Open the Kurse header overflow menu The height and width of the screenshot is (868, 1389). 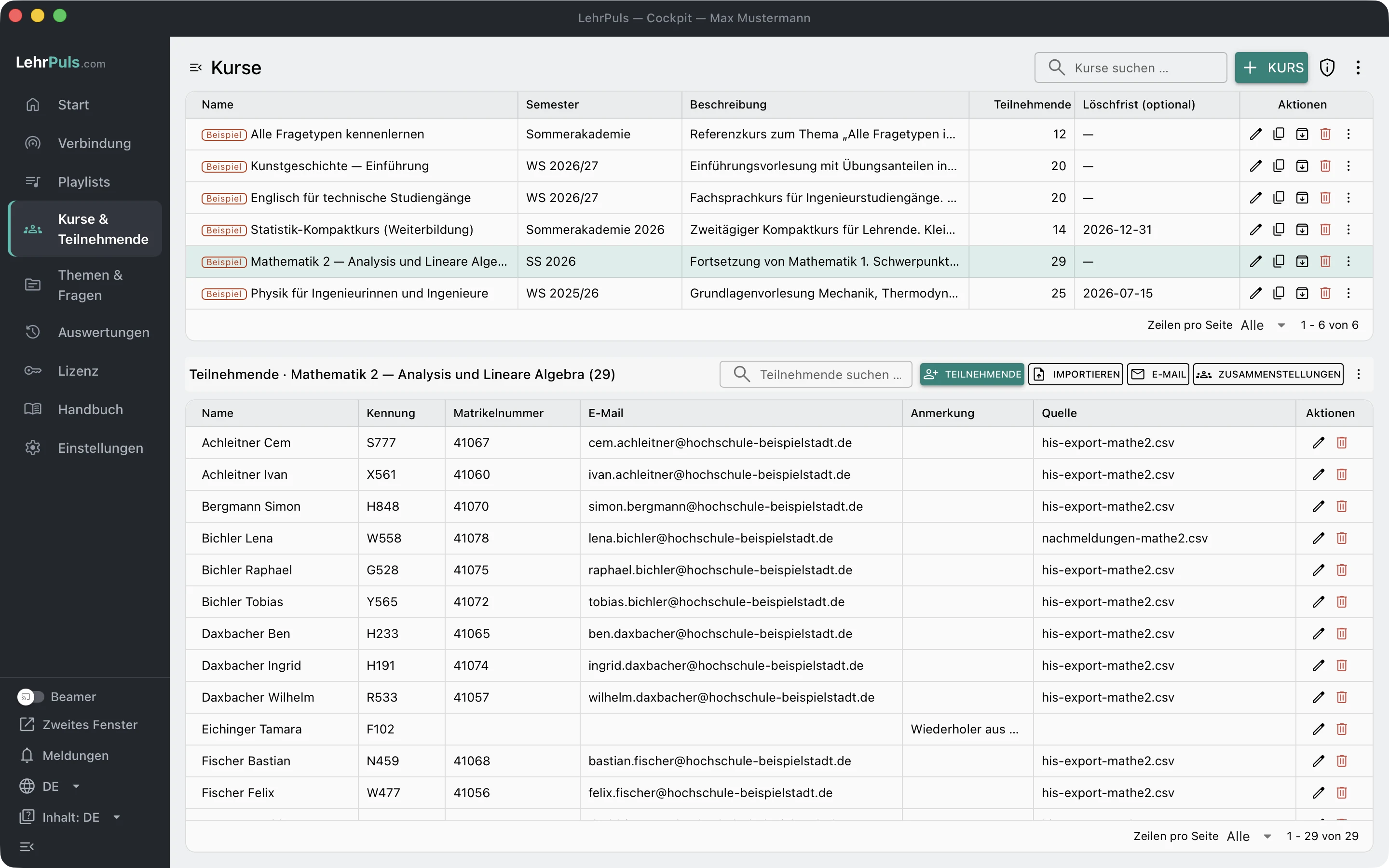point(1358,68)
